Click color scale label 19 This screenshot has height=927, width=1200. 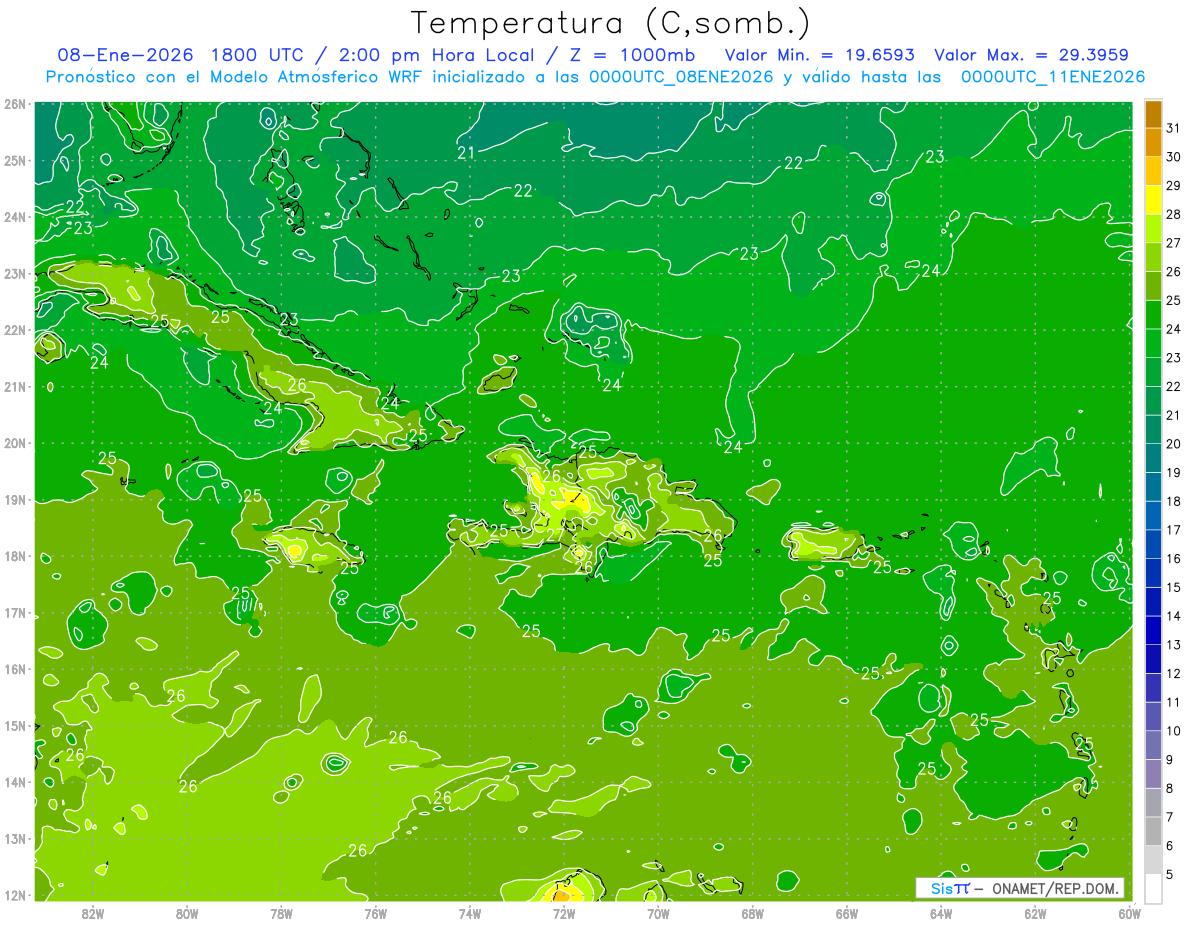1174,472
